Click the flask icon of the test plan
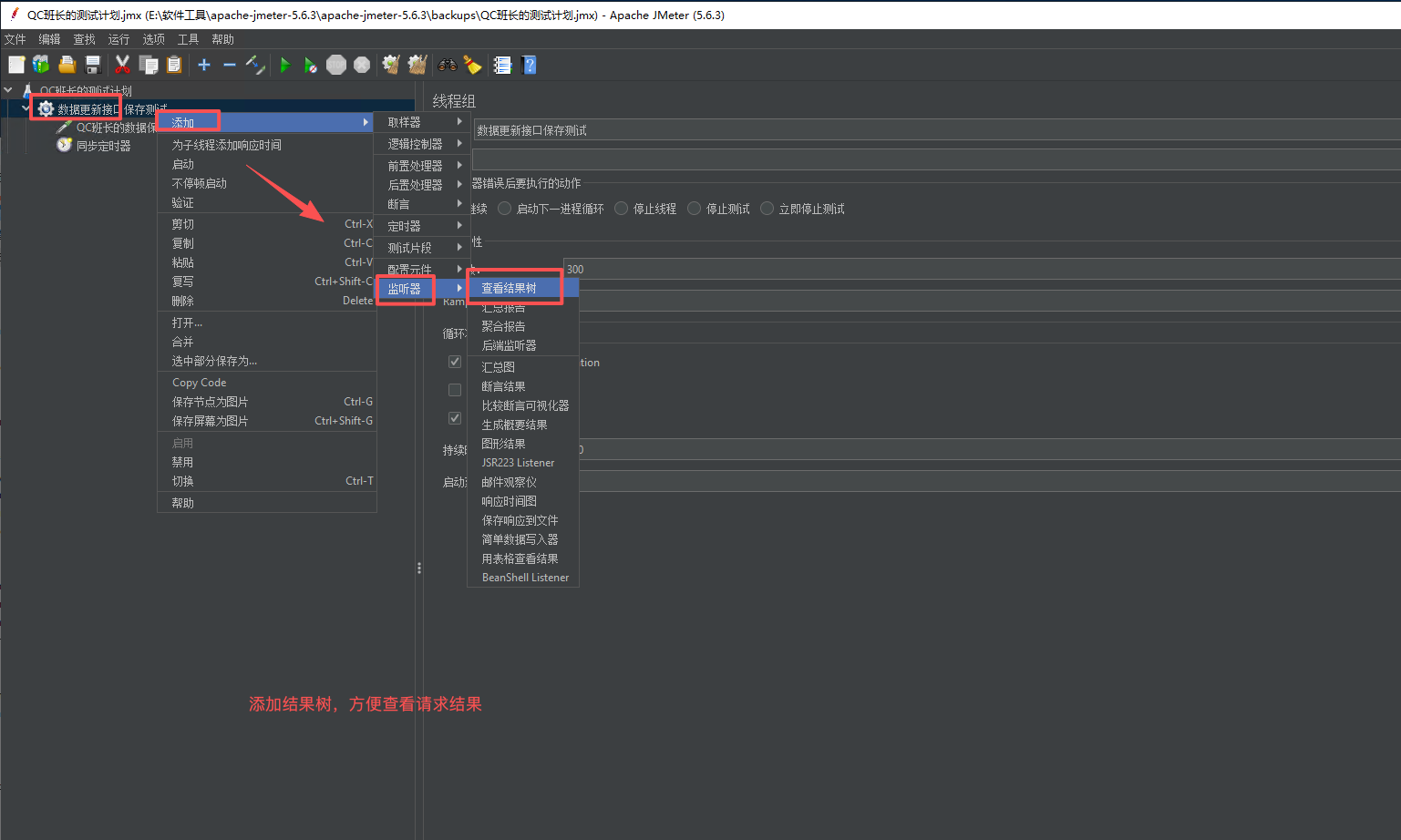This screenshot has height=840, width=1401. 27,90
